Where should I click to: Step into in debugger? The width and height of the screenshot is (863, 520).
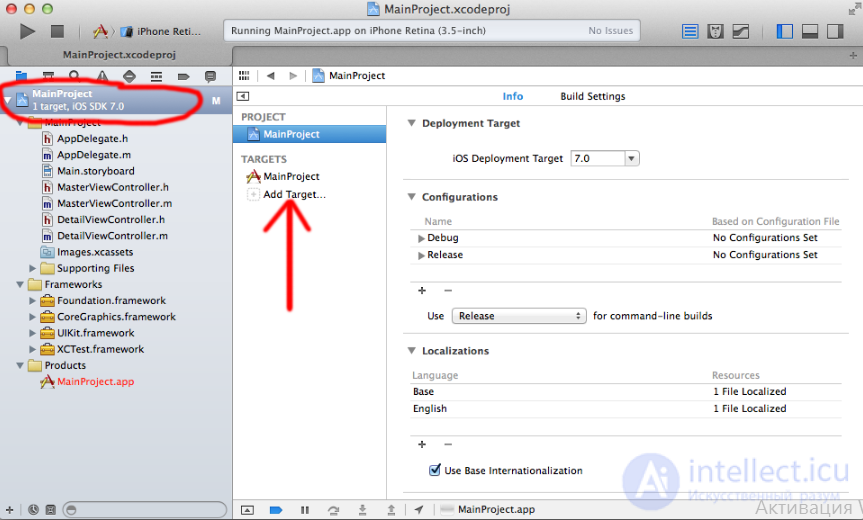(x=362, y=510)
